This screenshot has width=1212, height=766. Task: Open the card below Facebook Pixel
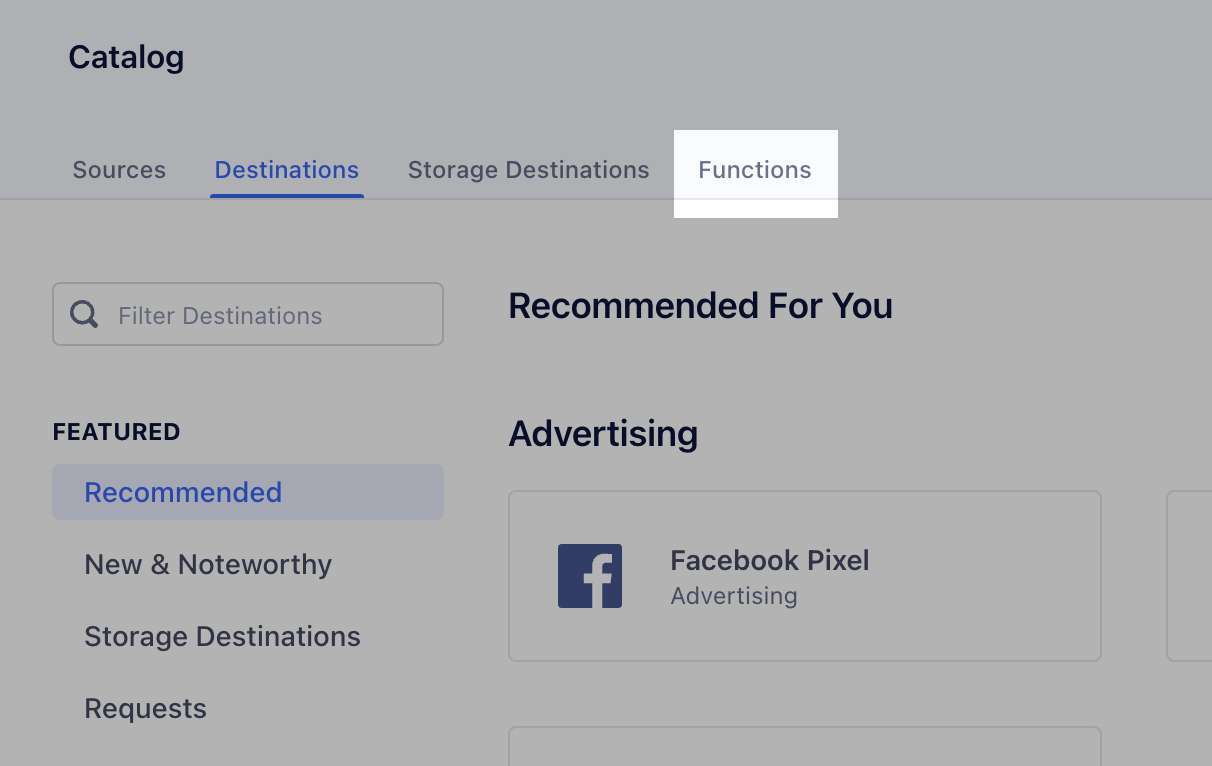tap(805, 746)
